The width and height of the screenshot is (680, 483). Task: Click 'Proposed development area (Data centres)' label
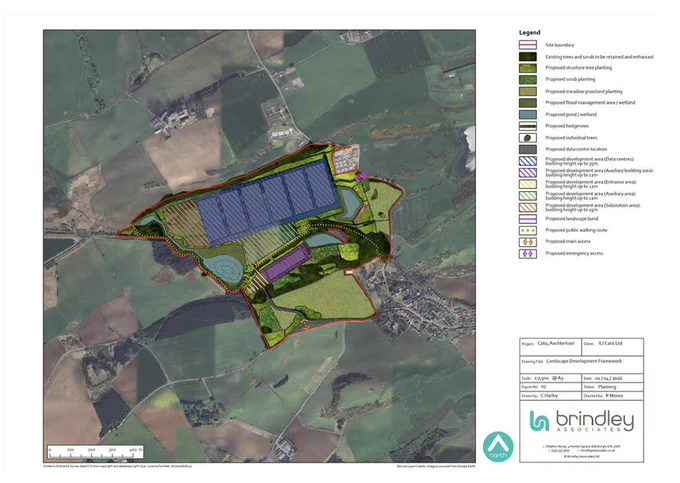click(589, 161)
